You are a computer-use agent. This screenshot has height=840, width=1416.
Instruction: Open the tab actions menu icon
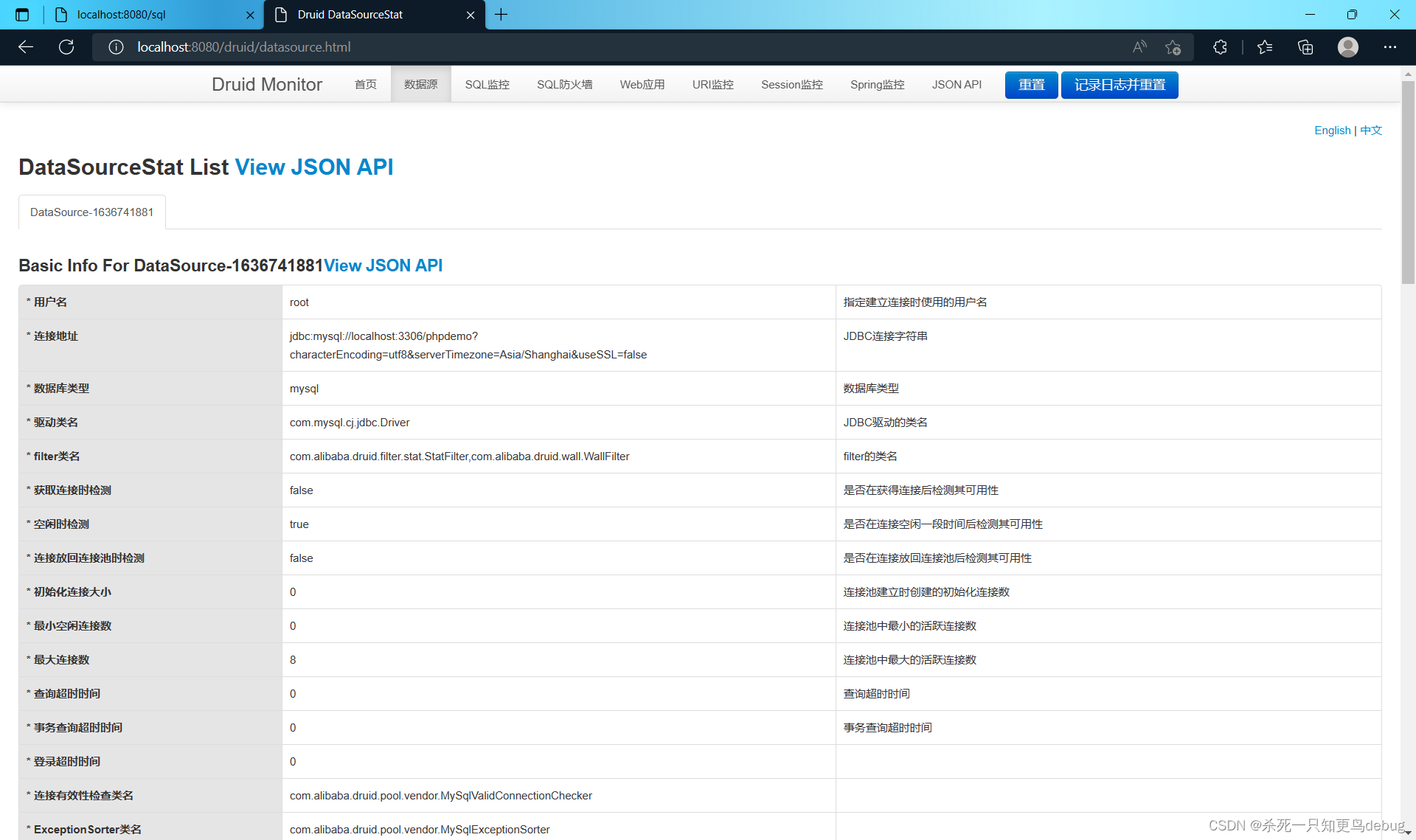pos(22,15)
